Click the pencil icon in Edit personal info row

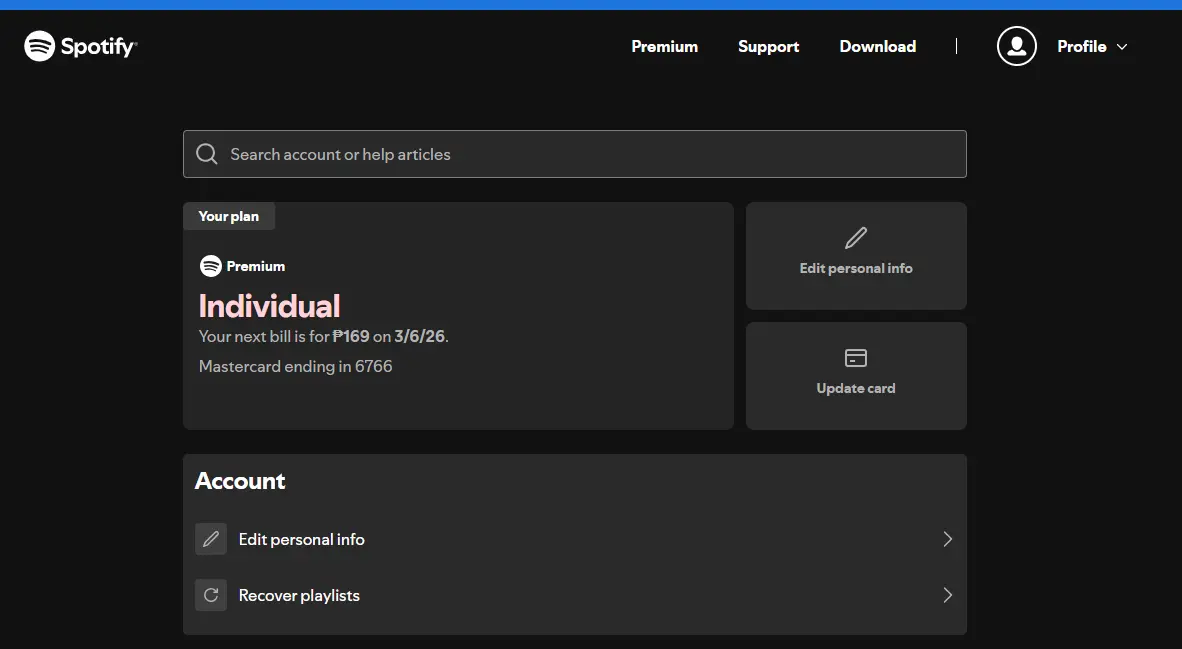pyautogui.click(x=211, y=539)
